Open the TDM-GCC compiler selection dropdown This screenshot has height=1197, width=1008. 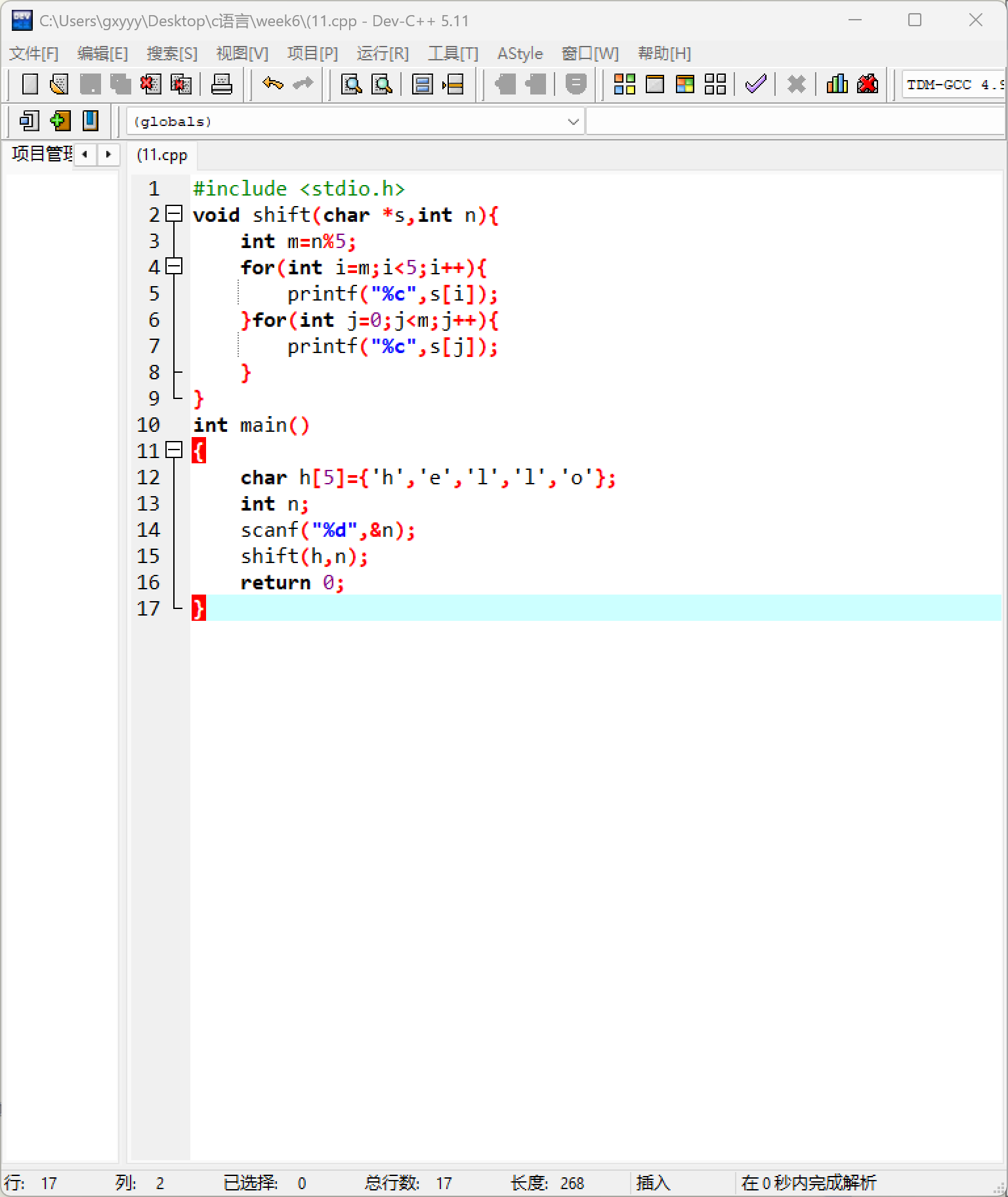click(x=954, y=85)
